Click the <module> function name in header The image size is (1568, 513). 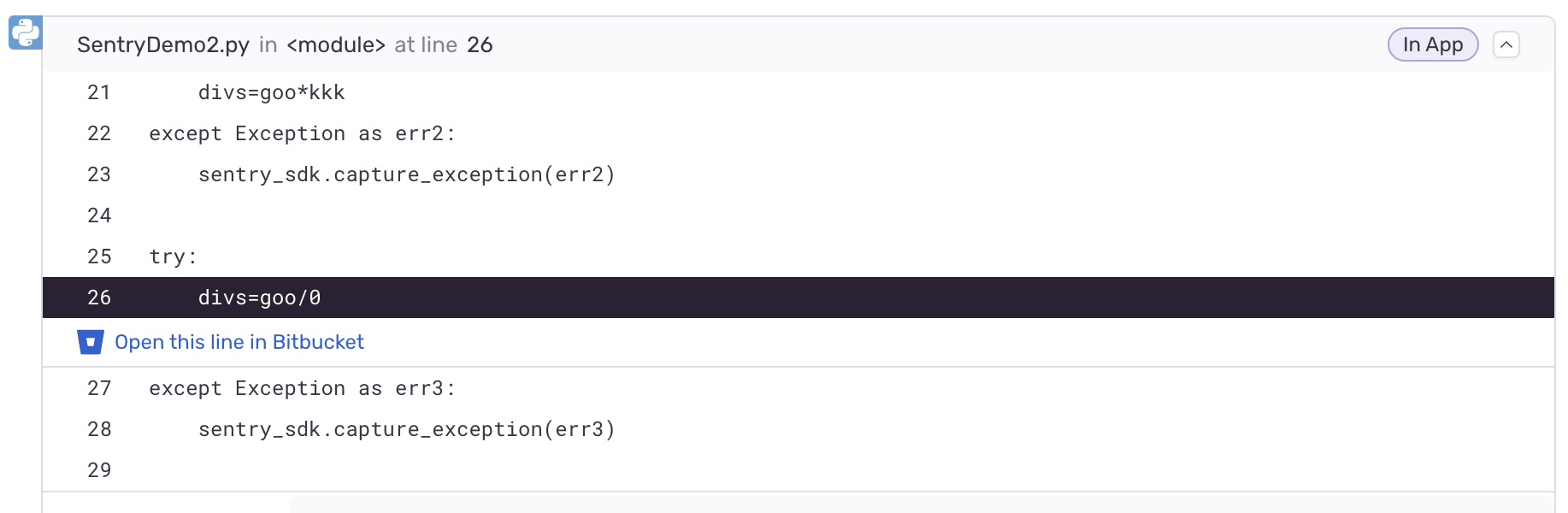coord(336,44)
